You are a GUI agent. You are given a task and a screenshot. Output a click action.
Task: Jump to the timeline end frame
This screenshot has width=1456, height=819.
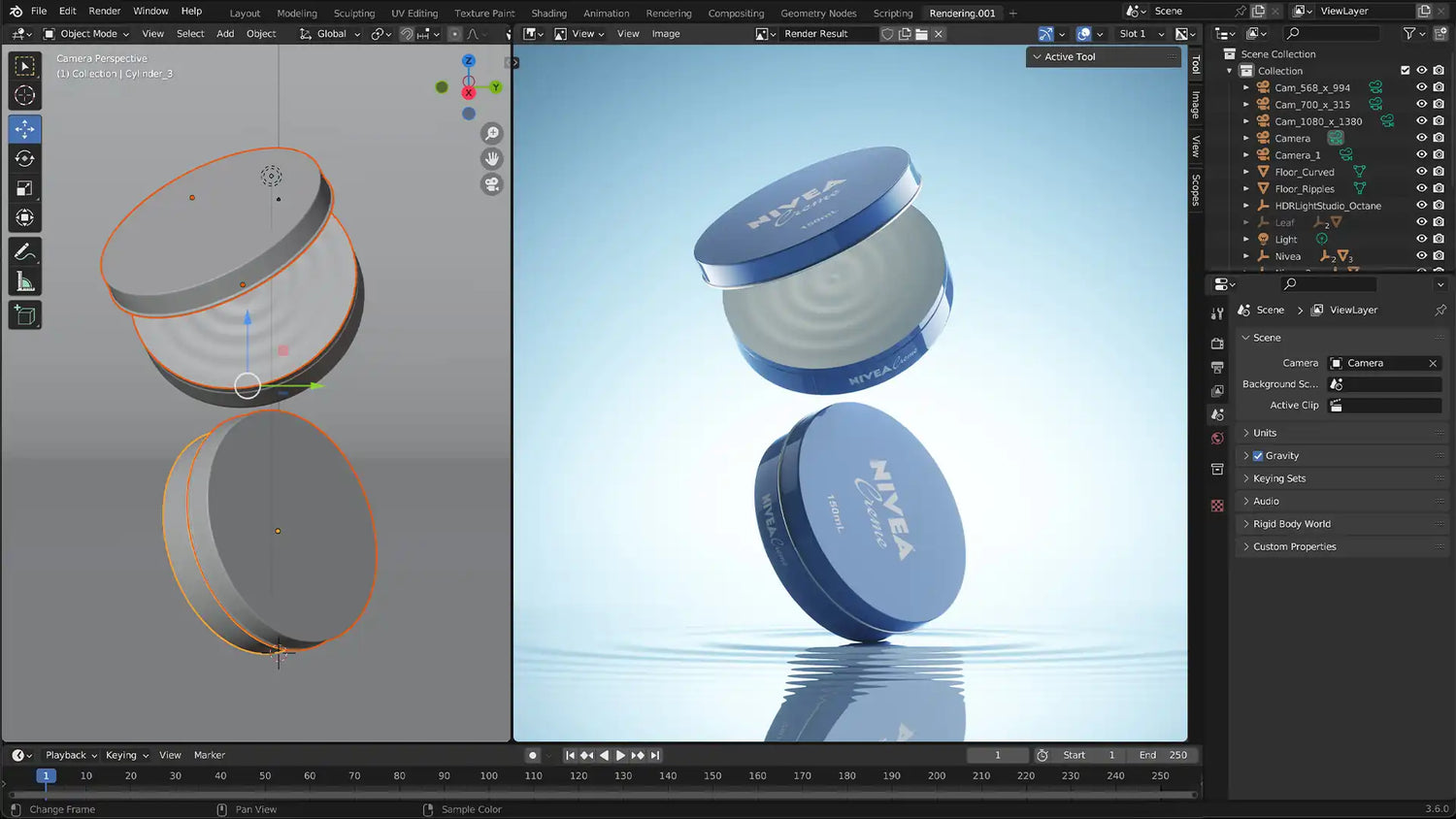655,755
